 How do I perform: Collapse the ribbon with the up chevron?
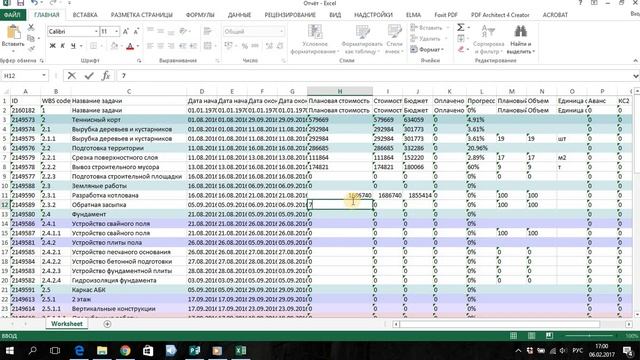pos(636,60)
